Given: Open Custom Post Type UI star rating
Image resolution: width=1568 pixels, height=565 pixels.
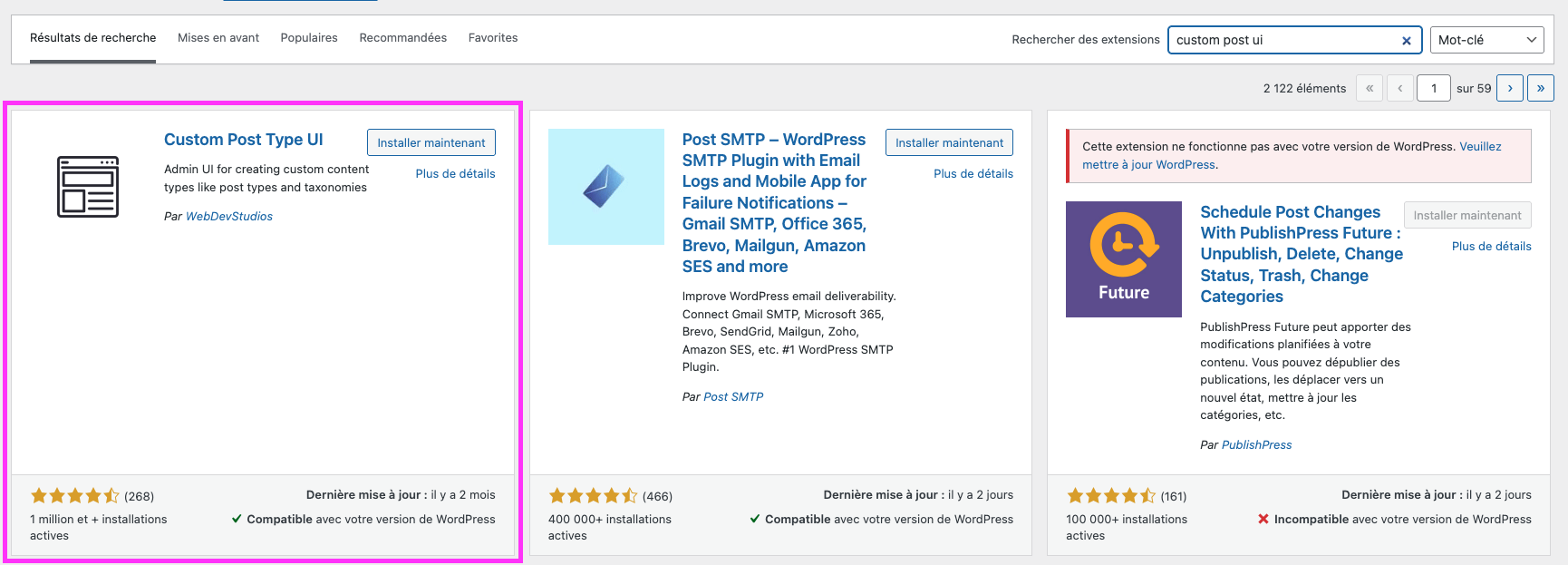Looking at the screenshot, I should point(75,496).
